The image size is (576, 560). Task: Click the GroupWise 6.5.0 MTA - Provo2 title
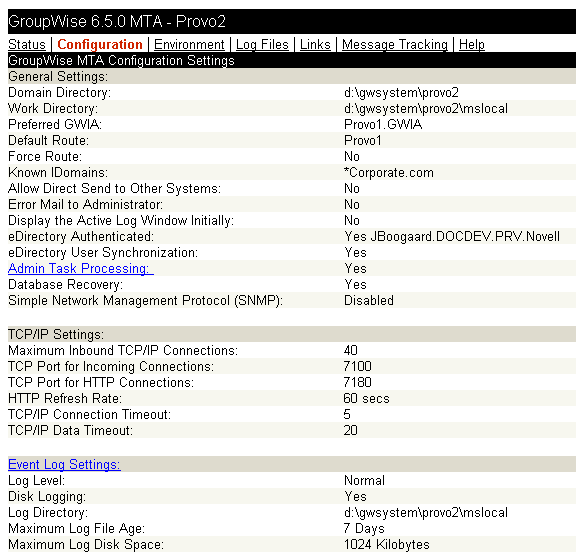[x=117, y=21]
